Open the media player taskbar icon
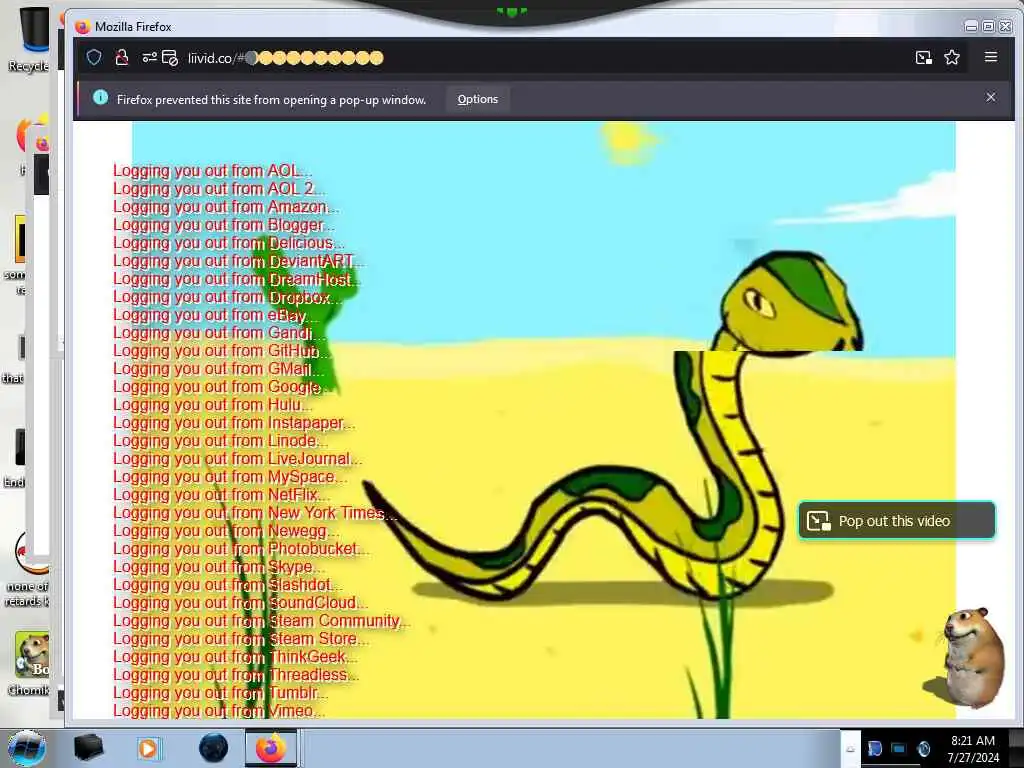Screen dimensions: 1024x768 (x=148, y=748)
